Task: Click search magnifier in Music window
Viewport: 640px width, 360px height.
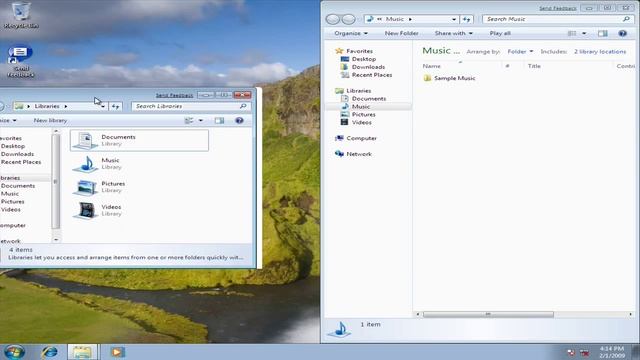Action: [626, 19]
